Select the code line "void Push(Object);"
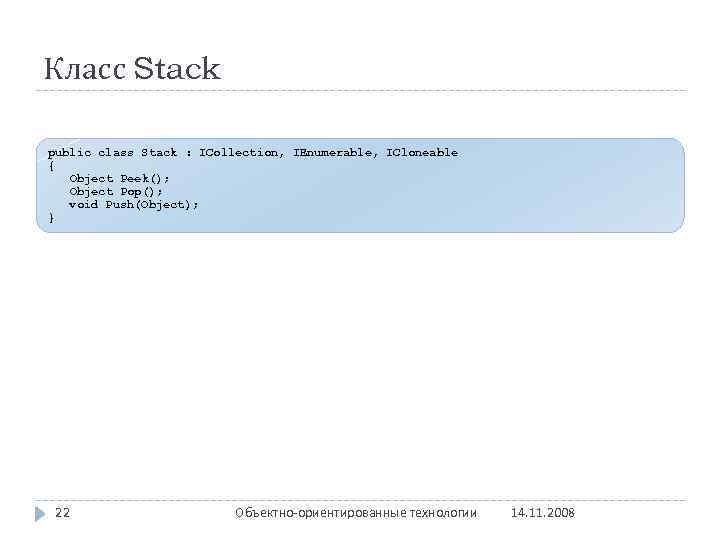 pyautogui.click(x=134, y=204)
